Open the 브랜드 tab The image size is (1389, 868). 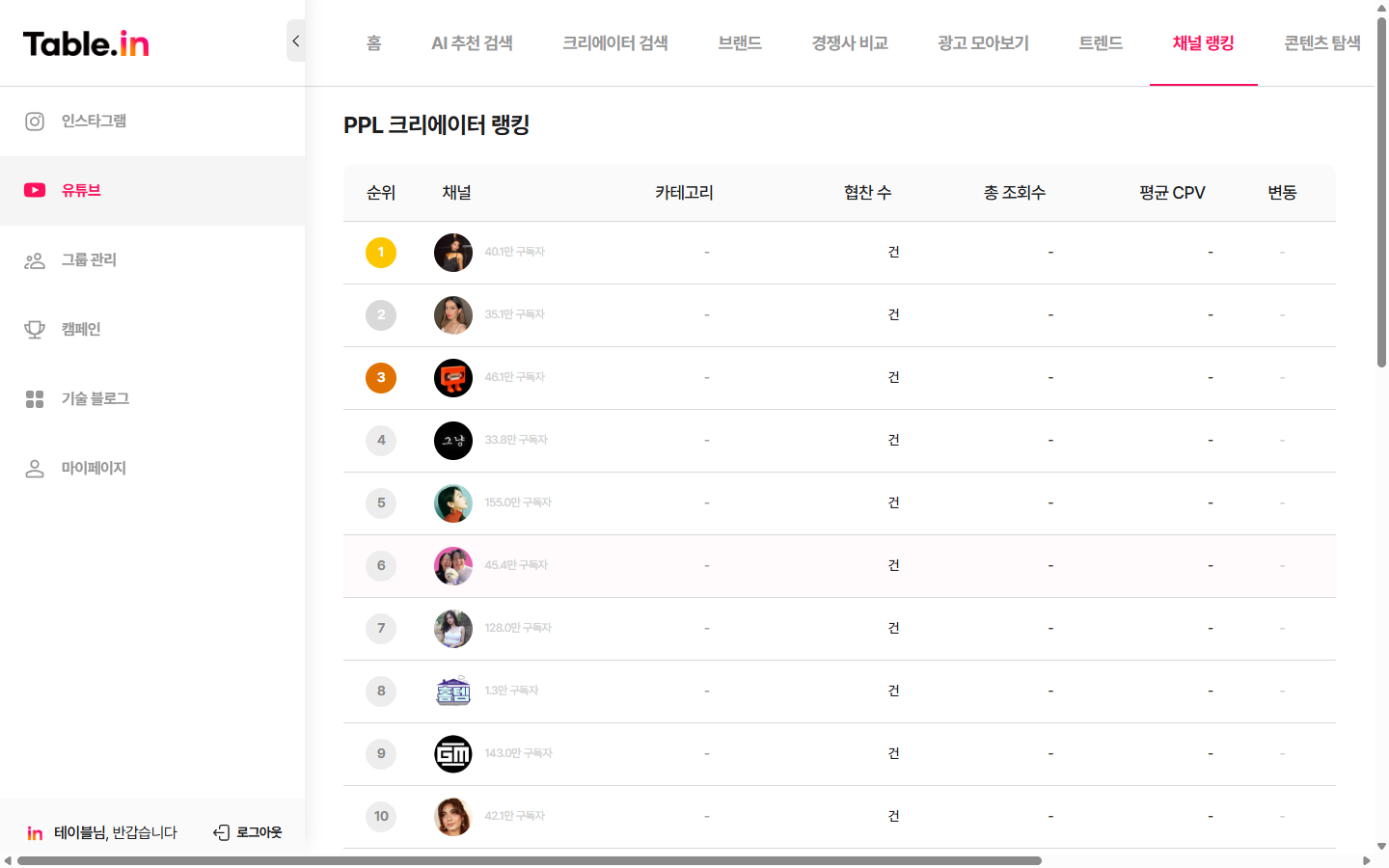(x=739, y=42)
